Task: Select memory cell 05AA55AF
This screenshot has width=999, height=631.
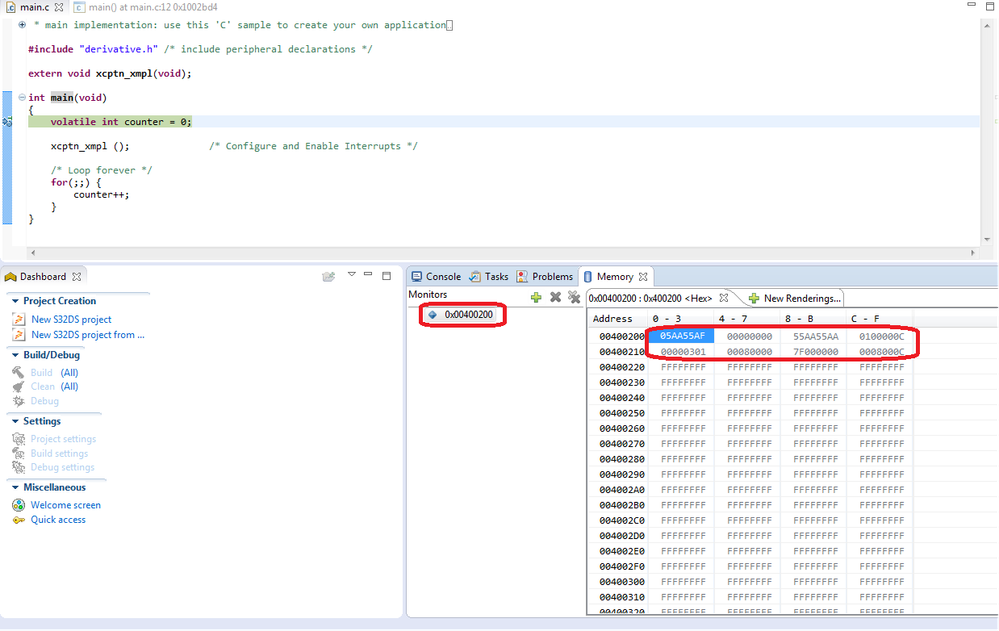Action: [x=682, y=336]
